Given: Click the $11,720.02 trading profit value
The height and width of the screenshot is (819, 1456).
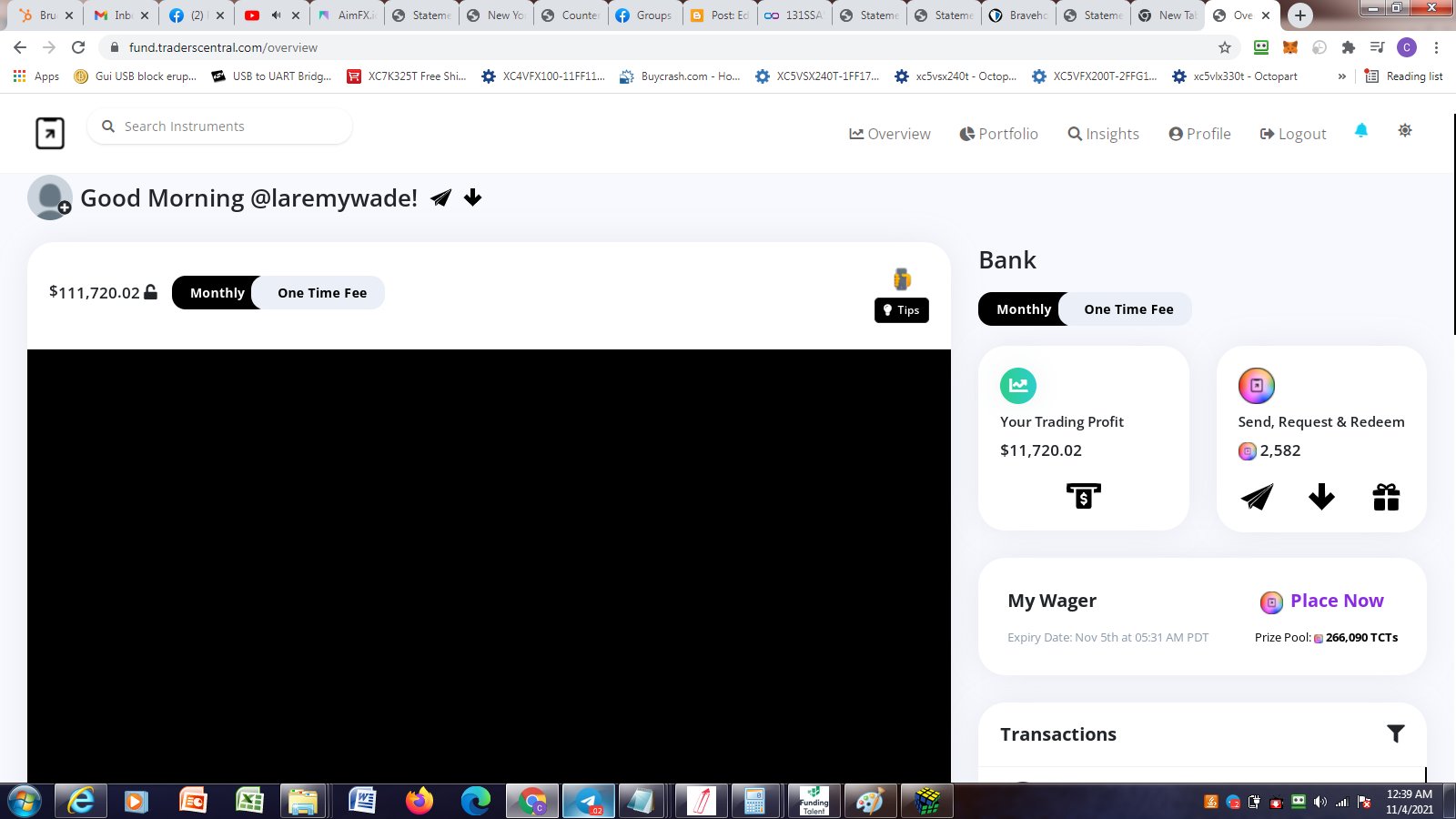Looking at the screenshot, I should pyautogui.click(x=1041, y=450).
